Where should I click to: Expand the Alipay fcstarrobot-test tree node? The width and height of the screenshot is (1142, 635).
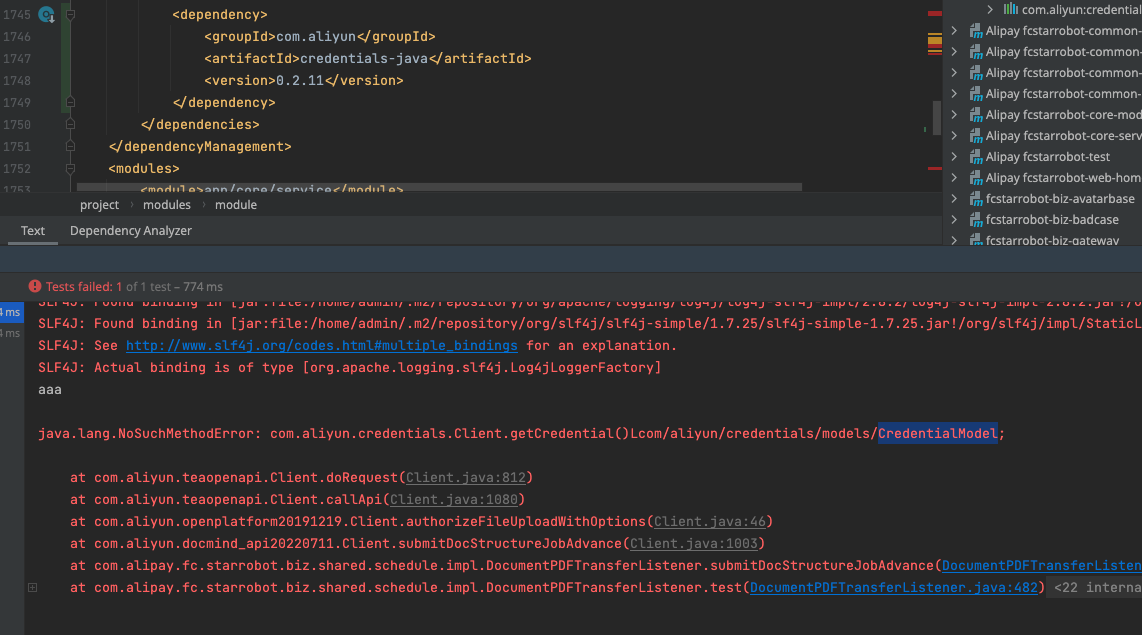point(954,157)
